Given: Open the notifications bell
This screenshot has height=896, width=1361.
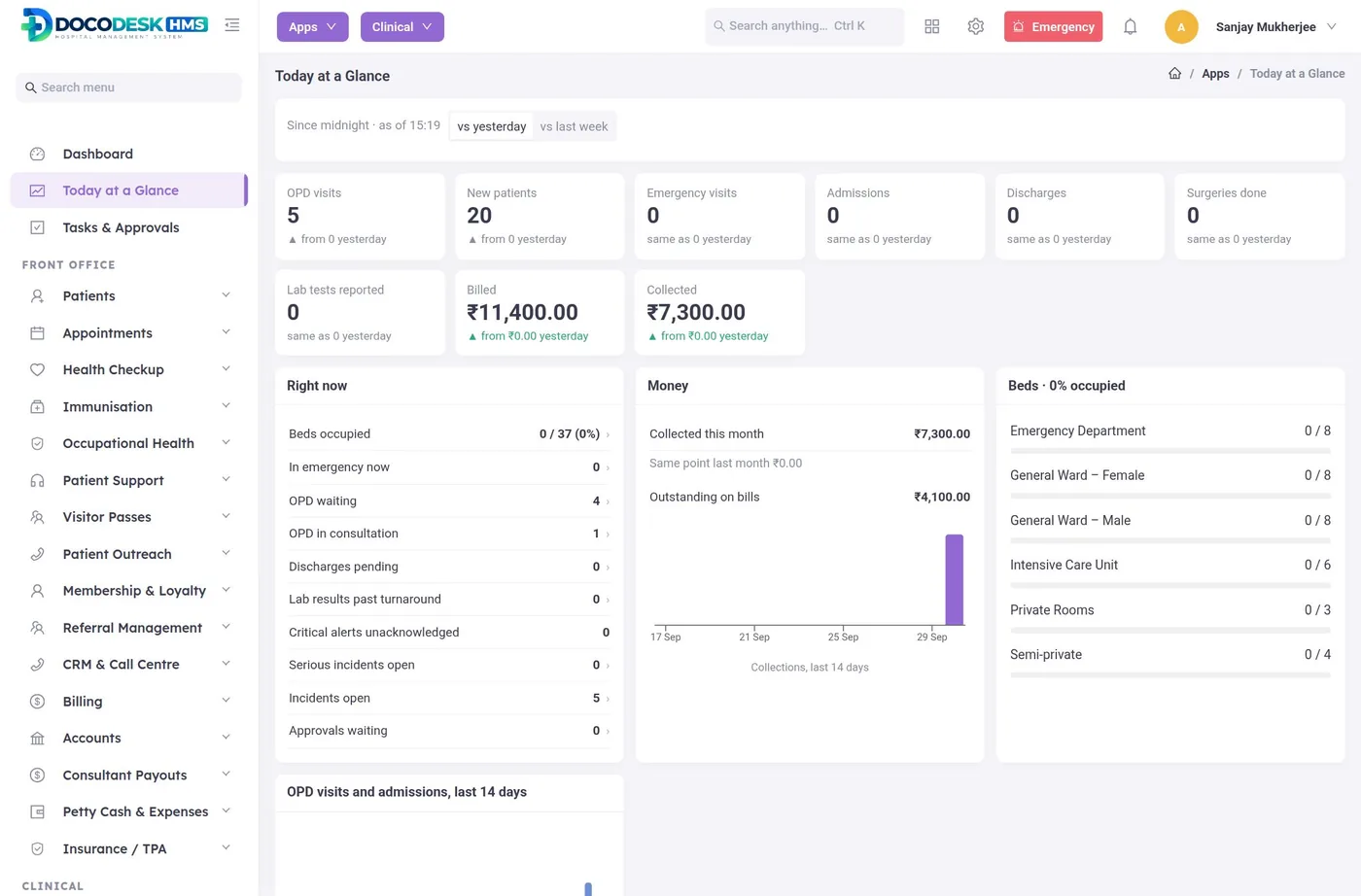Looking at the screenshot, I should [x=1130, y=27].
